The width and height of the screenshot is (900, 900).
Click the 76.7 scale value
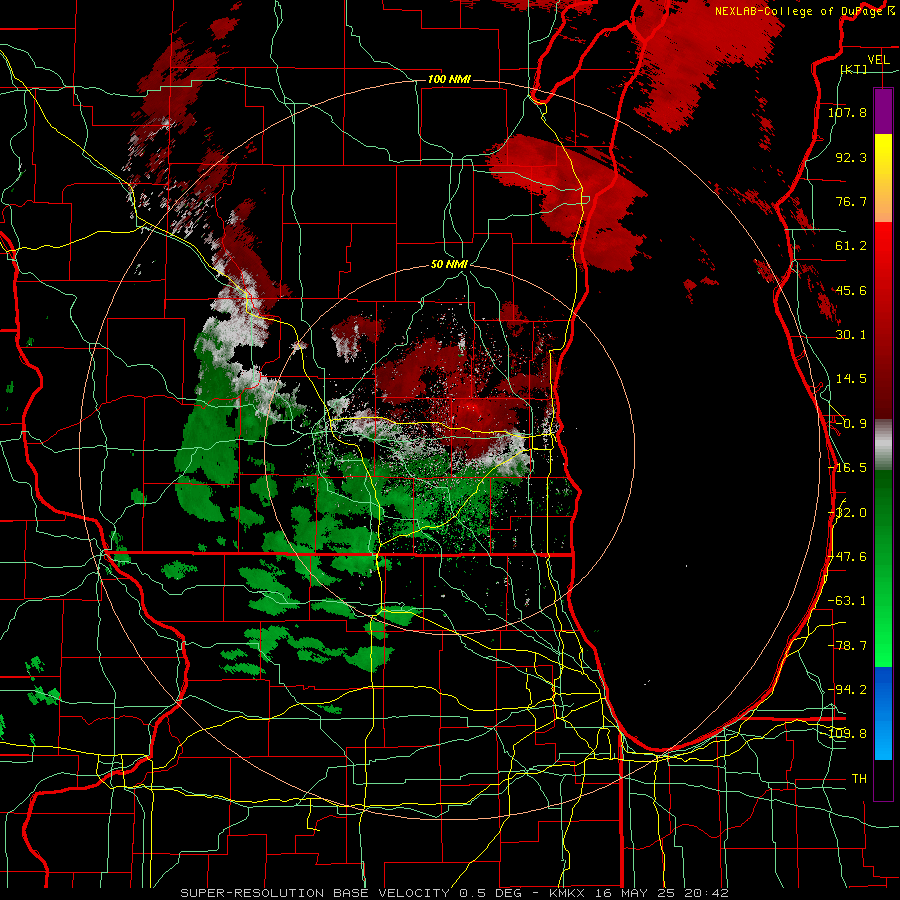[x=851, y=201]
